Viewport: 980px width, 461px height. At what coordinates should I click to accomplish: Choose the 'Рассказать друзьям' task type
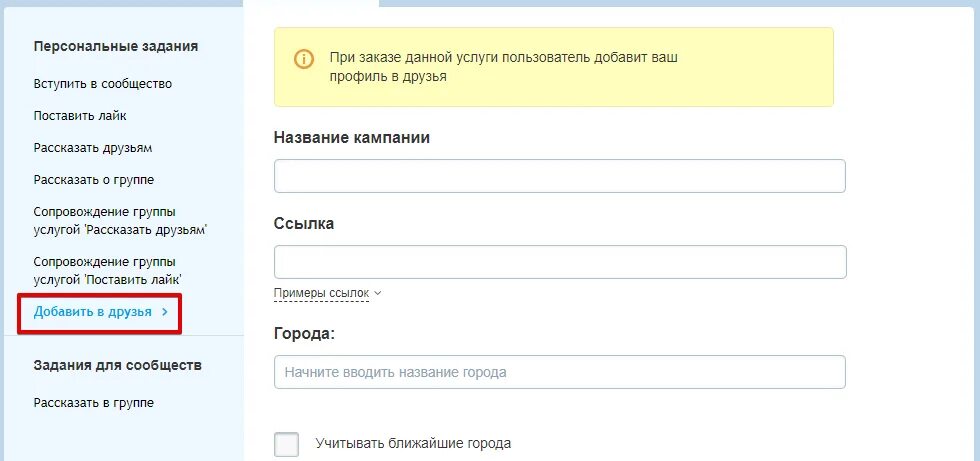point(93,148)
